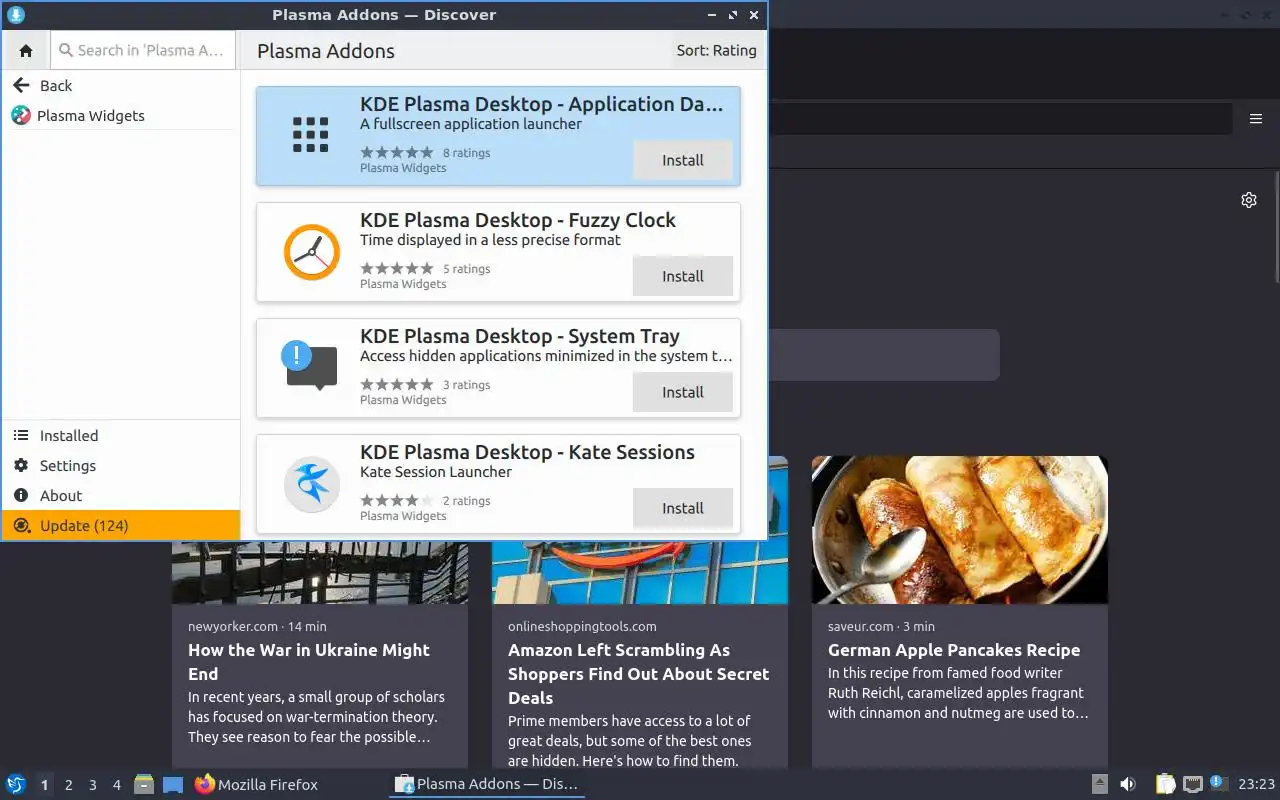
Task: Switch to the Plasma Addons taskbar window
Action: [x=487, y=784]
